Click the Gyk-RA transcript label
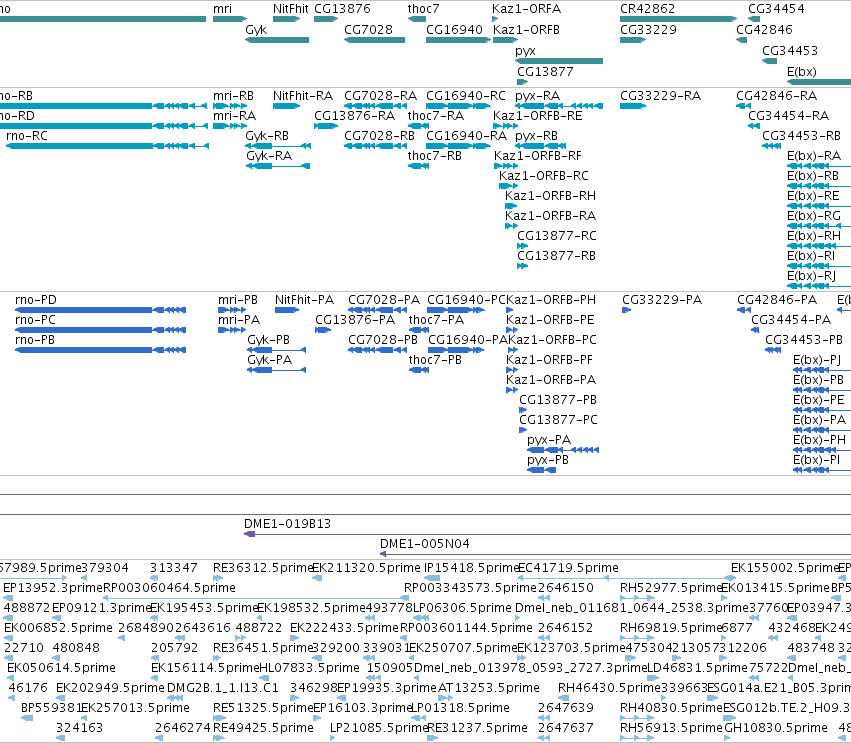 tap(269, 156)
